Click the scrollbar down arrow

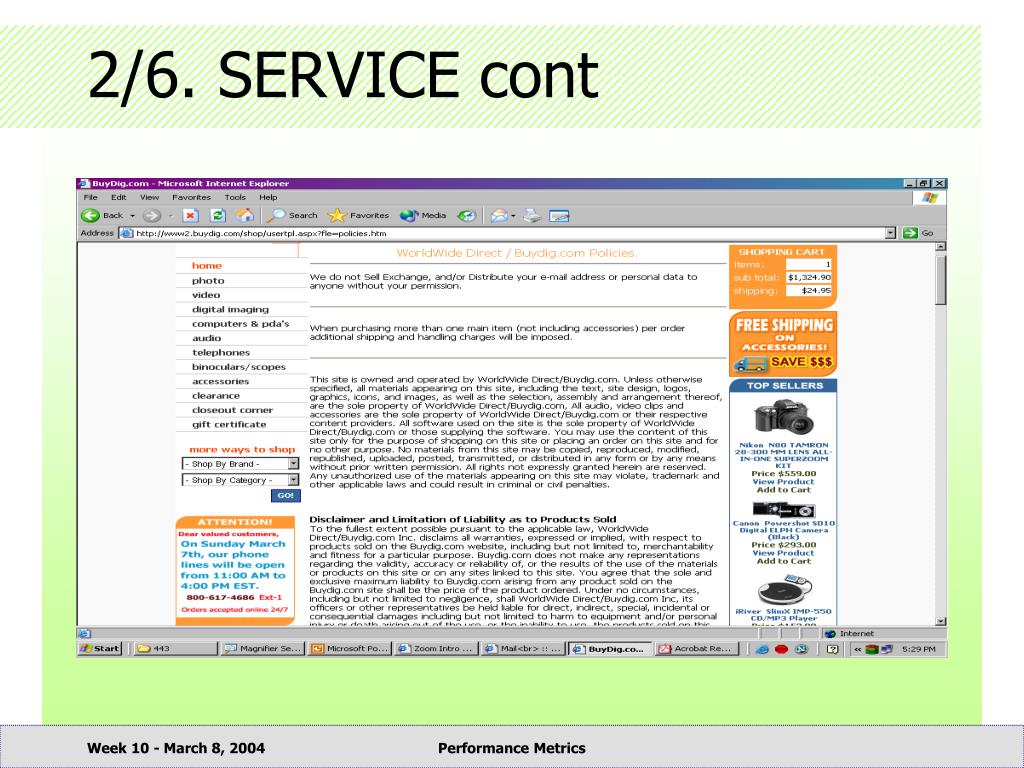(x=940, y=622)
